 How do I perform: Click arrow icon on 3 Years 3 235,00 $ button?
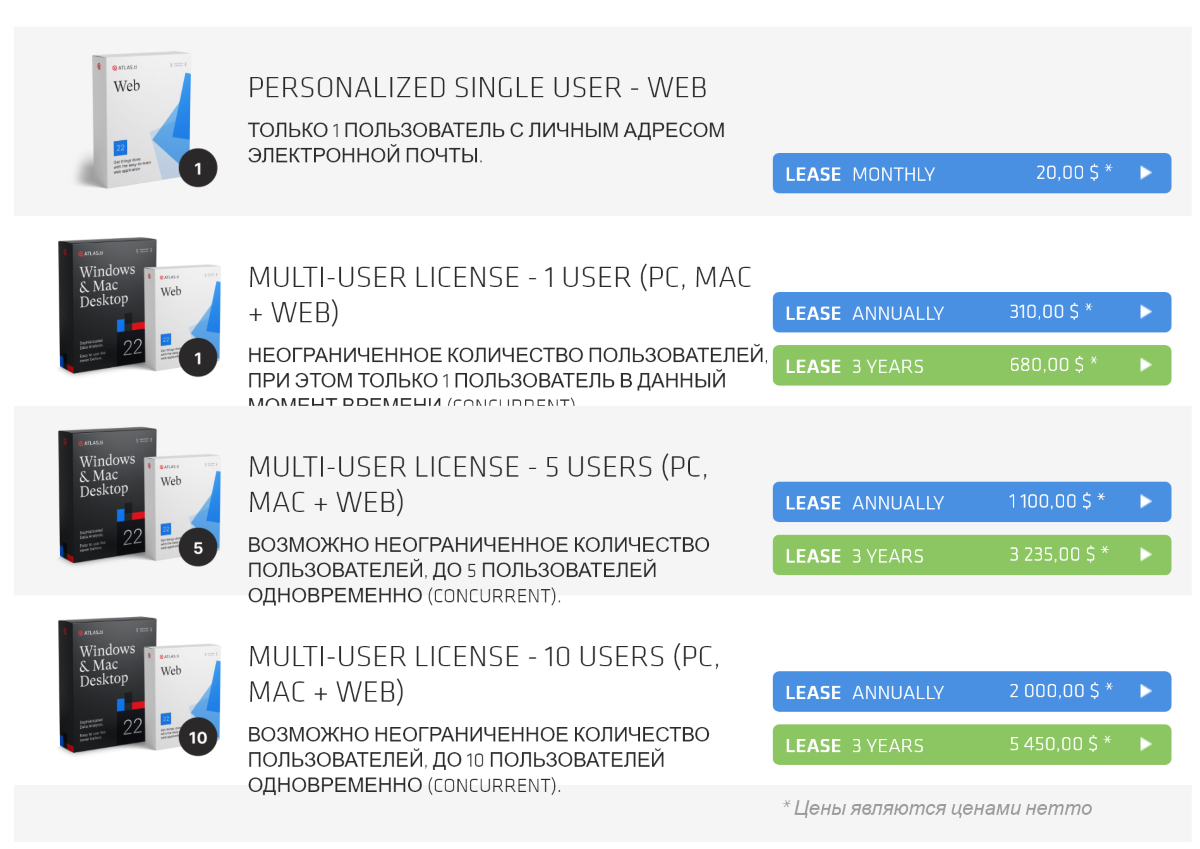click(x=1146, y=555)
